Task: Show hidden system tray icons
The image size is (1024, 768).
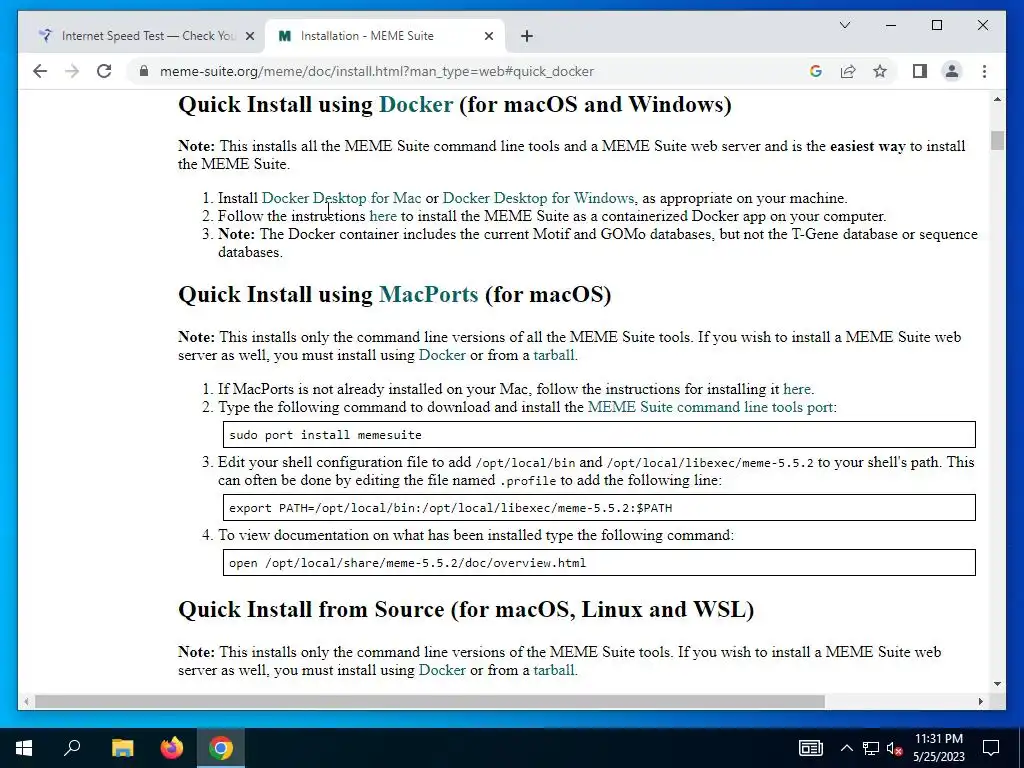Action: tap(846, 748)
